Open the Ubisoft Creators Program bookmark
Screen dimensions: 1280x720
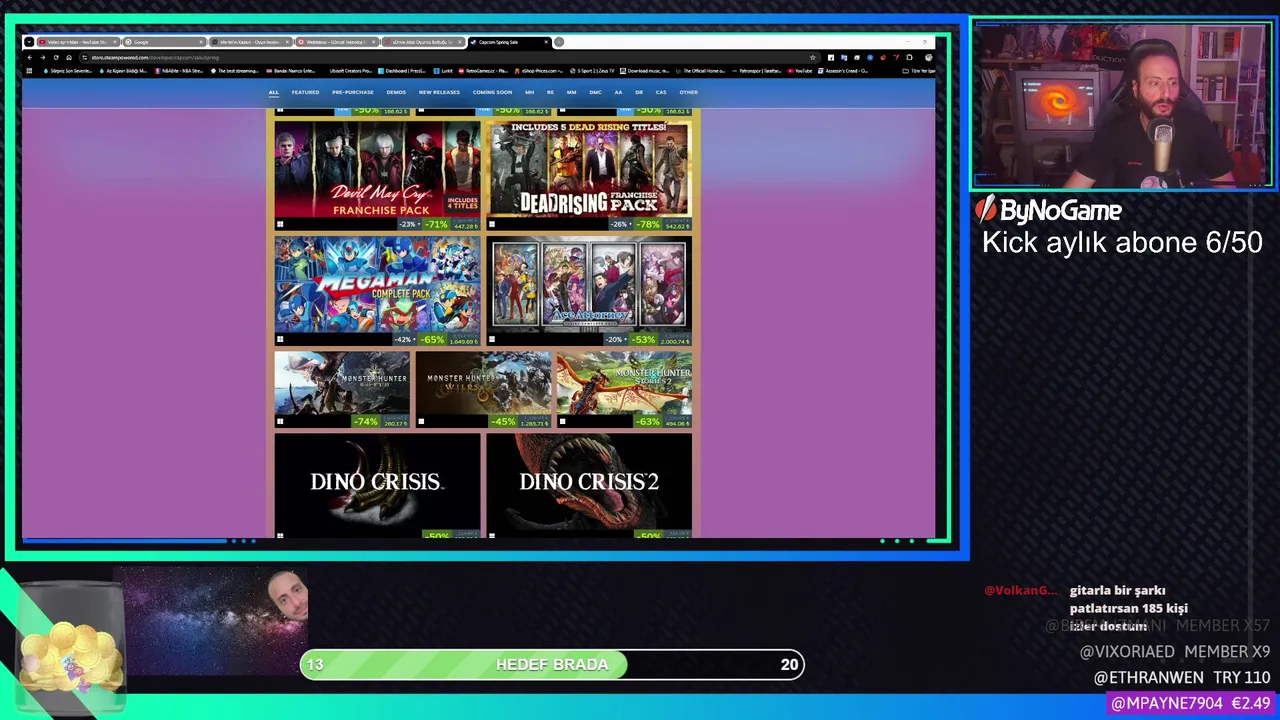pyautogui.click(x=350, y=71)
